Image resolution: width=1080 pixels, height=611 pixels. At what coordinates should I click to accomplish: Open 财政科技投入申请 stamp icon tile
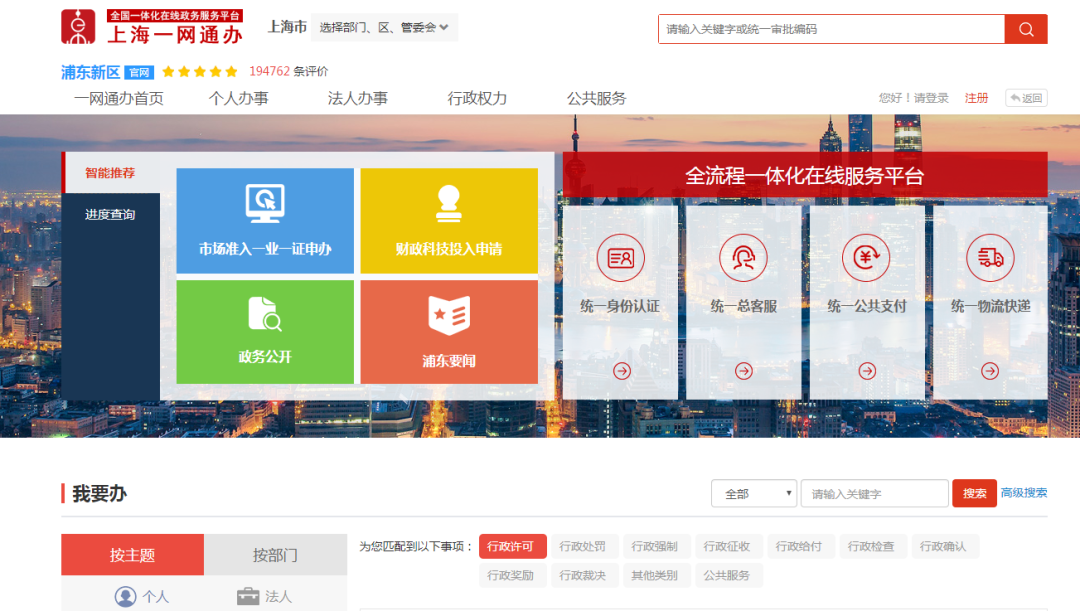pos(449,220)
